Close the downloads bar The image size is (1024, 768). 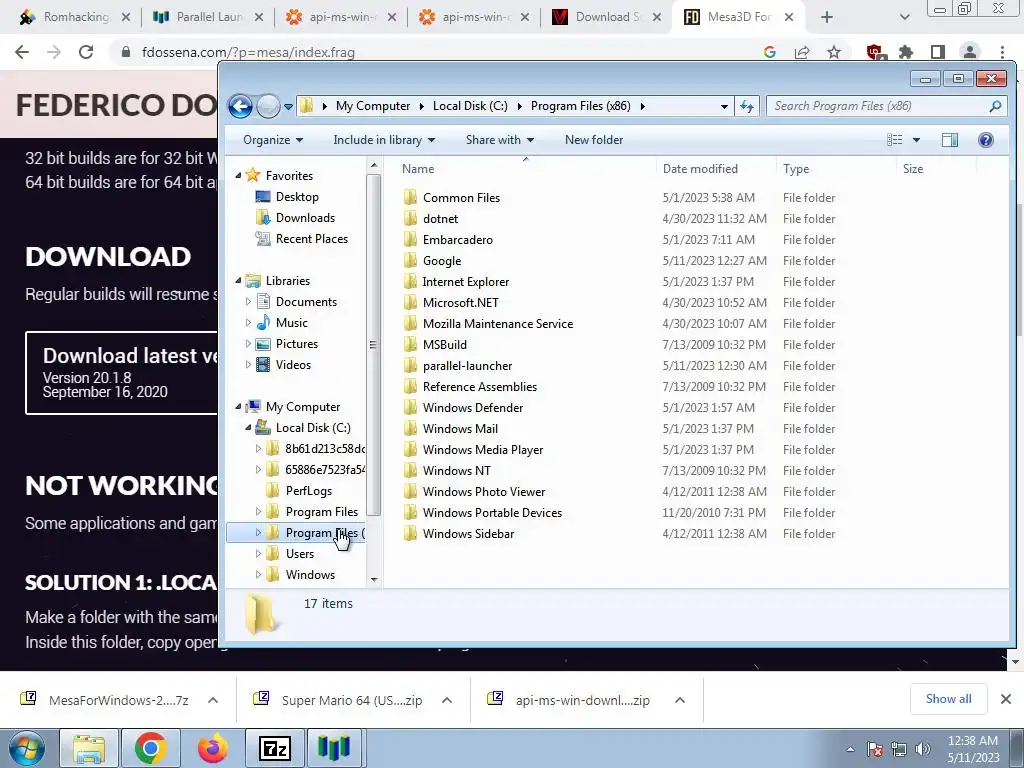(x=1006, y=699)
